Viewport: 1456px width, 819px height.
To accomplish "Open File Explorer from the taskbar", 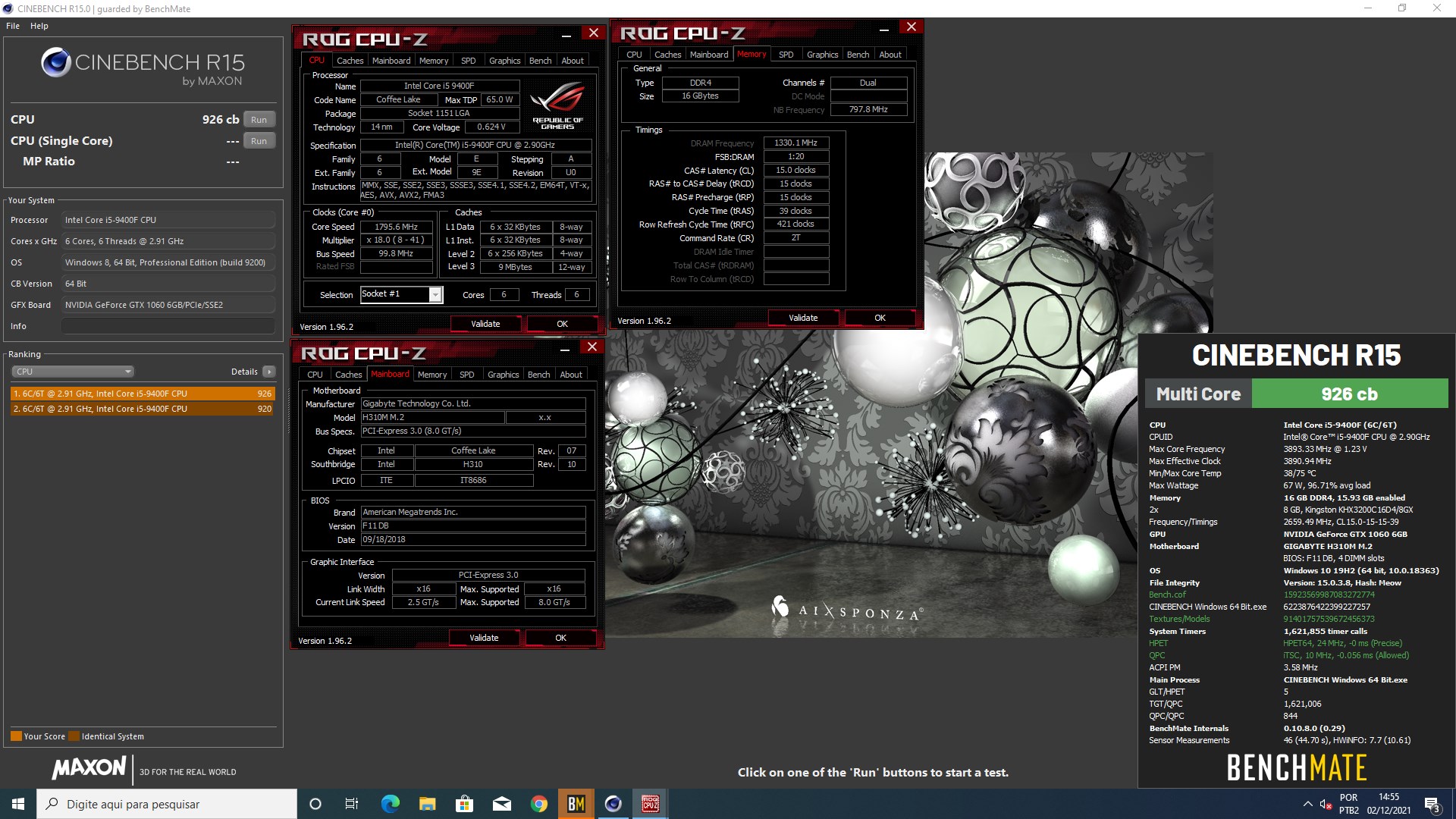I will (427, 804).
